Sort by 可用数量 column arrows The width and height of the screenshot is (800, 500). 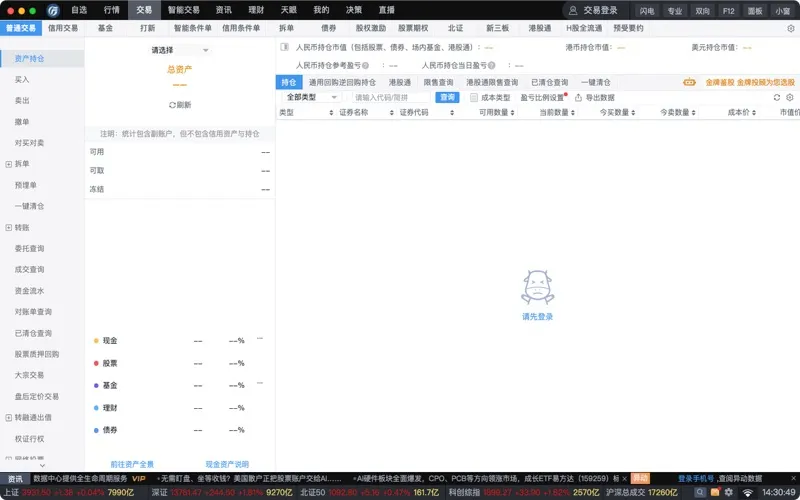click(x=512, y=113)
